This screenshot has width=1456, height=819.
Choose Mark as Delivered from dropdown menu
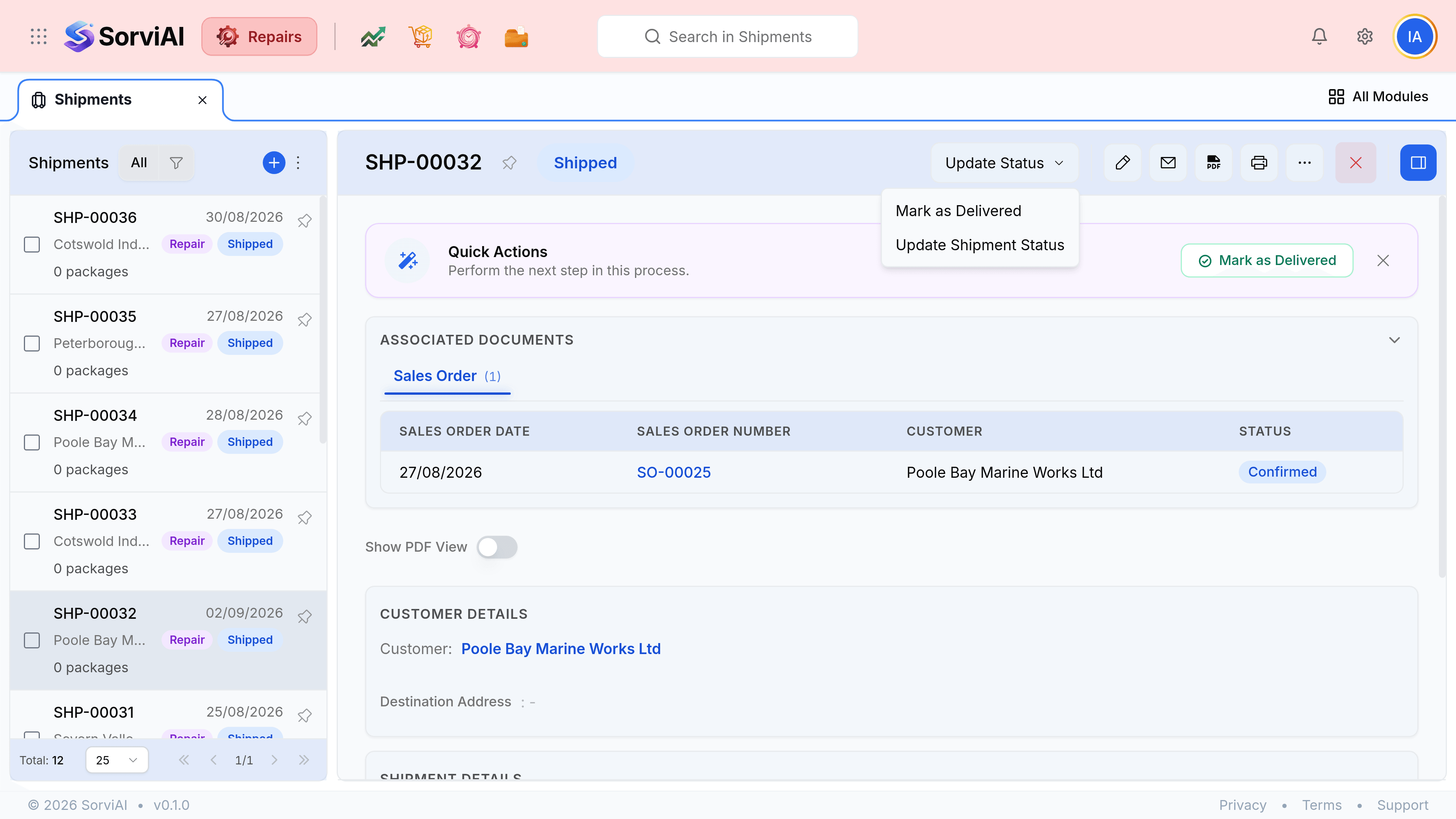click(x=980, y=211)
